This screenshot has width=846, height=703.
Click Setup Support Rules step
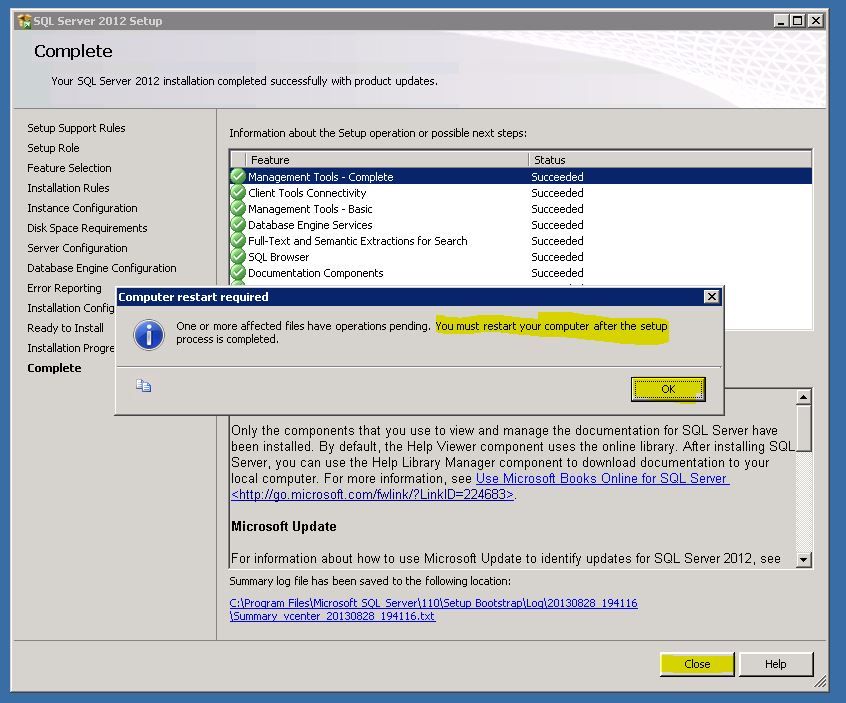pos(76,128)
